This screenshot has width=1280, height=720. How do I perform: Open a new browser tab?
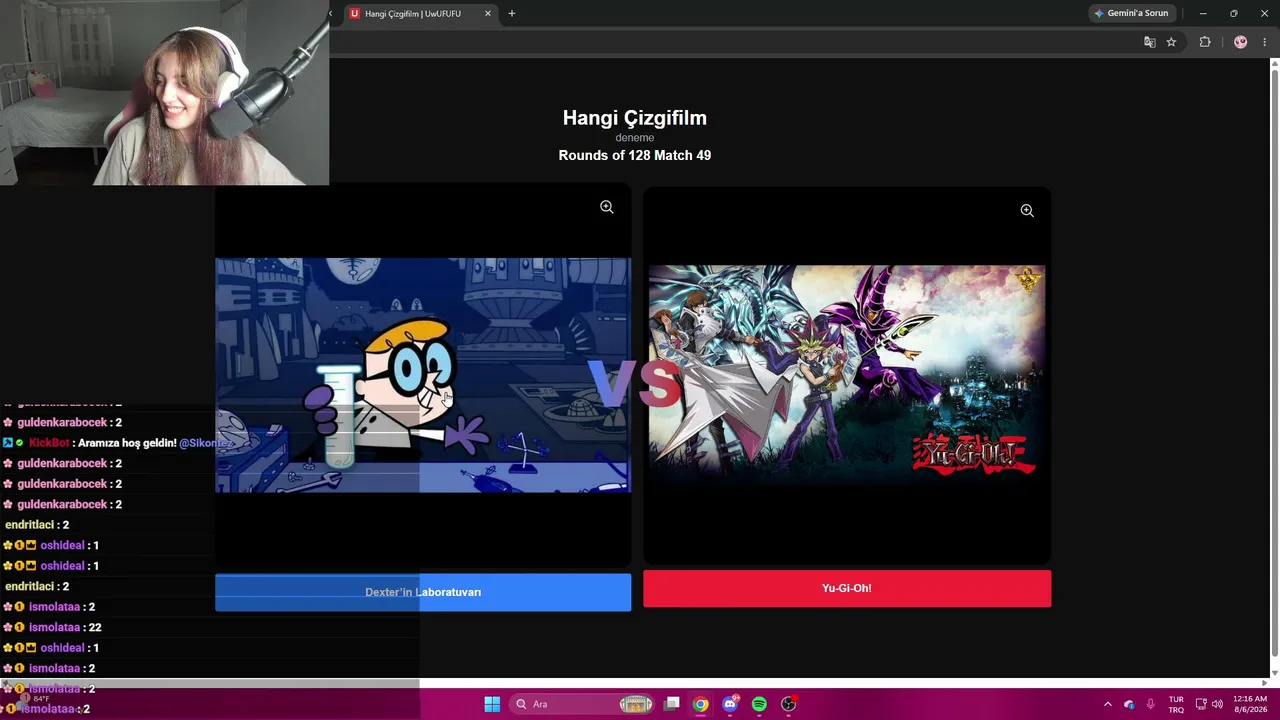pyautogui.click(x=512, y=14)
